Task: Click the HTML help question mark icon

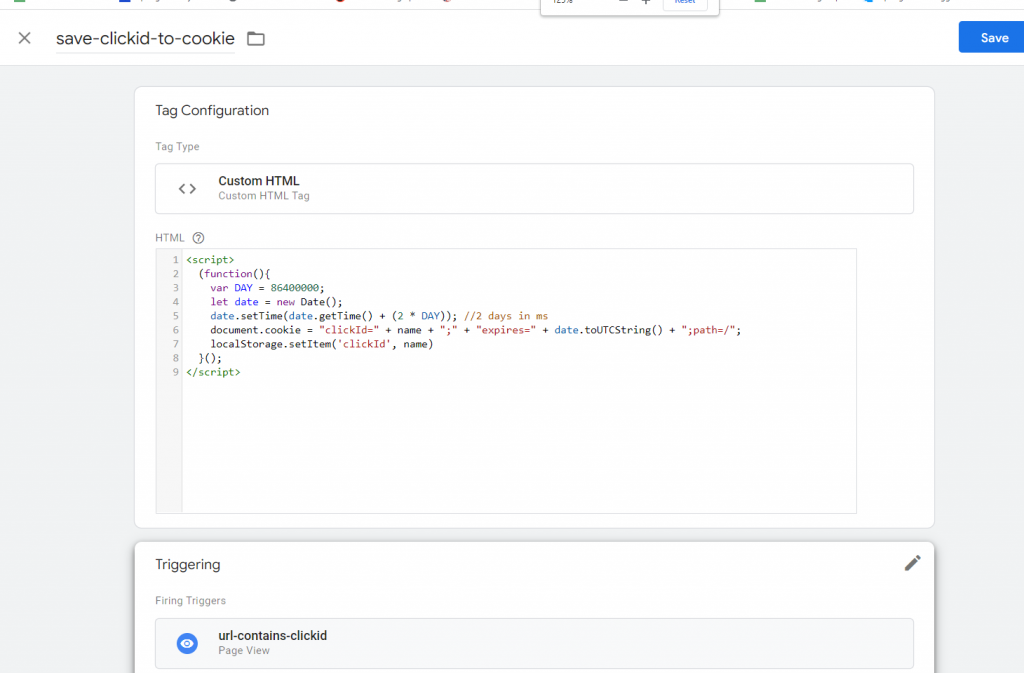Action: (196, 238)
